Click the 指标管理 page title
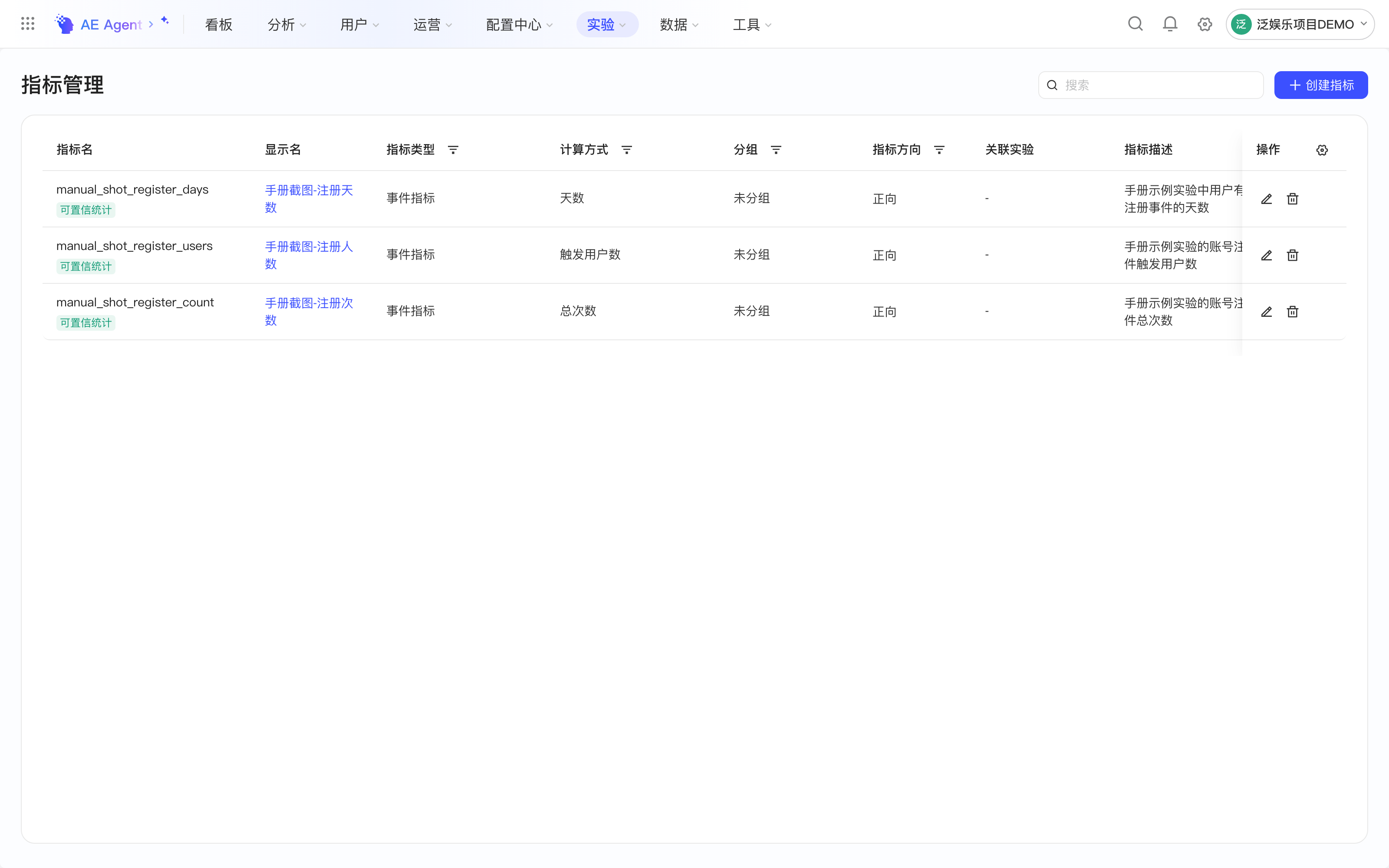 coord(63,85)
